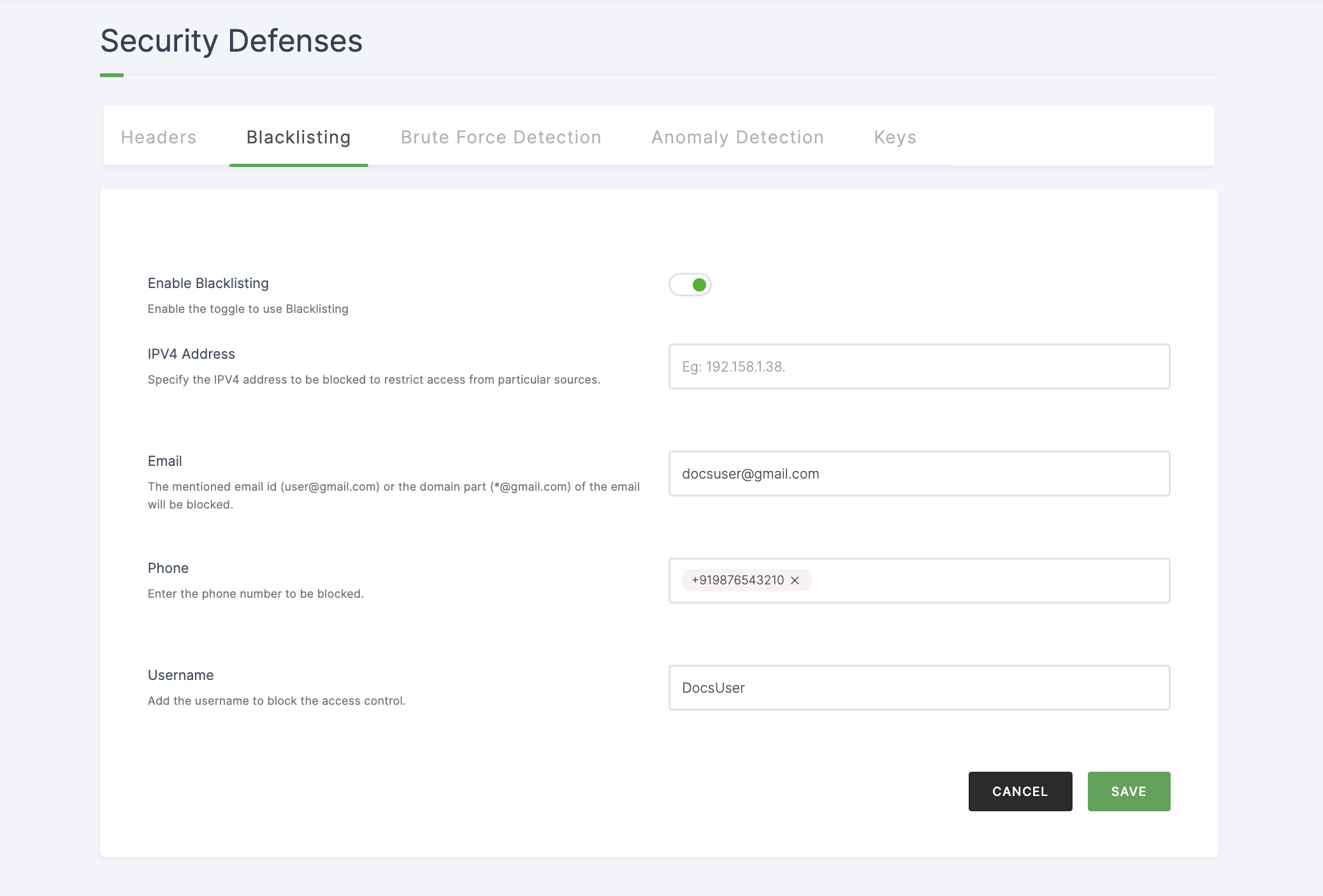Click the SAVE button
Viewport: 1323px width, 896px height.
pyautogui.click(x=1129, y=791)
